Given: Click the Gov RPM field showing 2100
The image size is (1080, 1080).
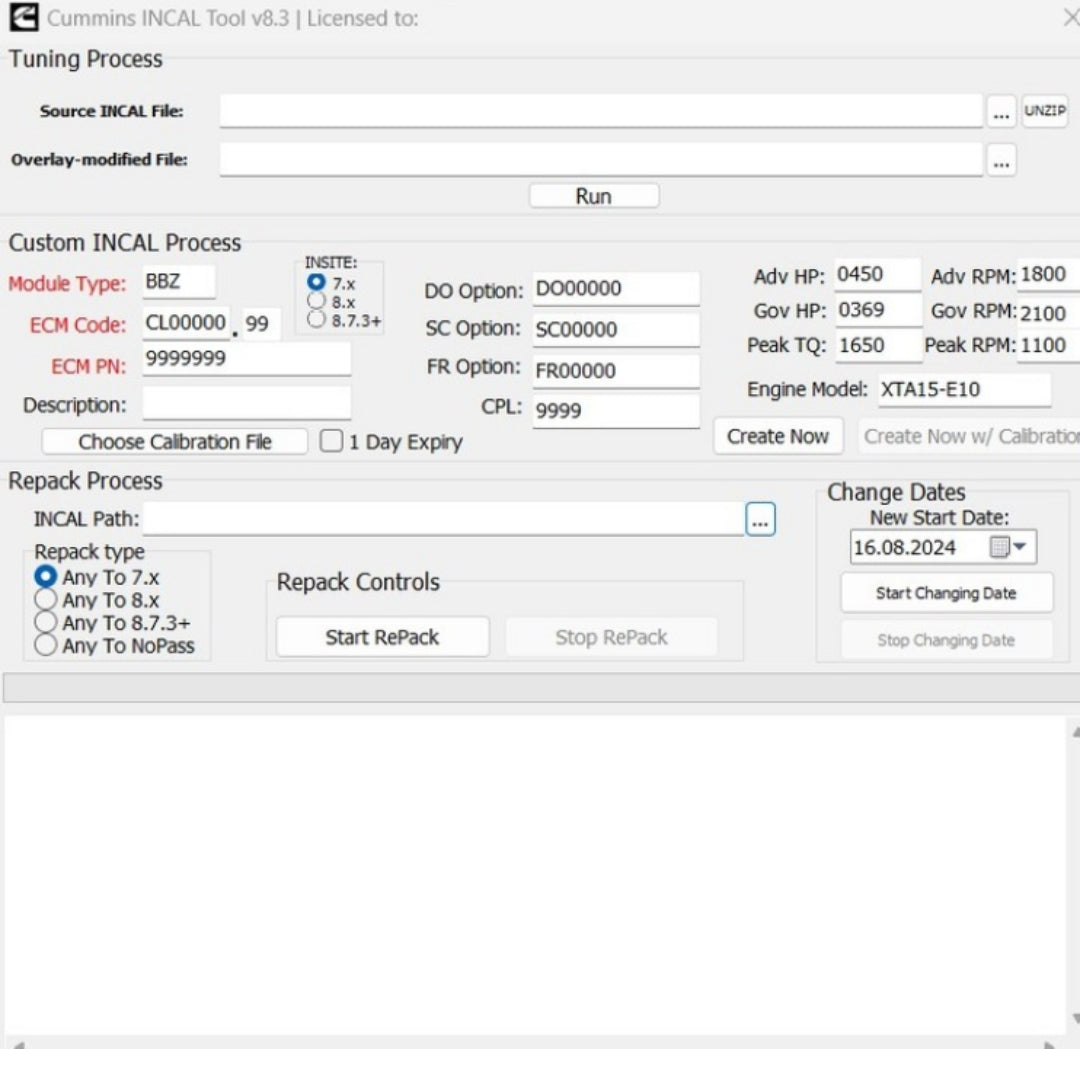Looking at the screenshot, I should click(x=1048, y=313).
